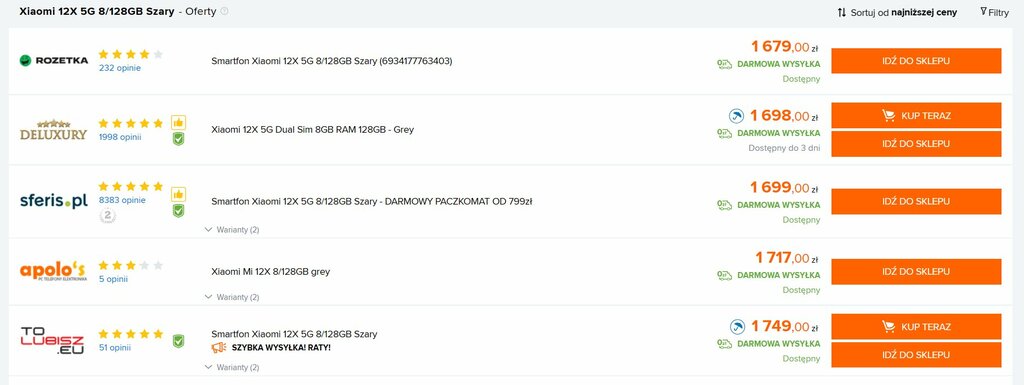Viewport: 1024px width, 385px height.
Task: Click the ToLubisz green shield badge
Action: 178,341
